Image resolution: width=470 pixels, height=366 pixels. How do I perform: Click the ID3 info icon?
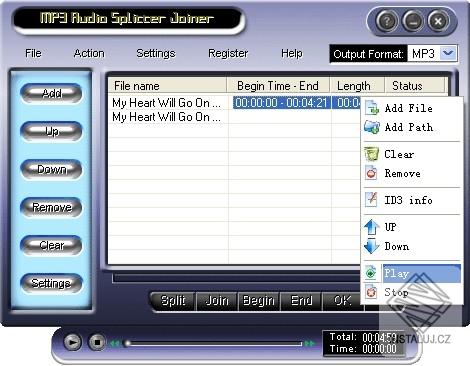tap(371, 200)
